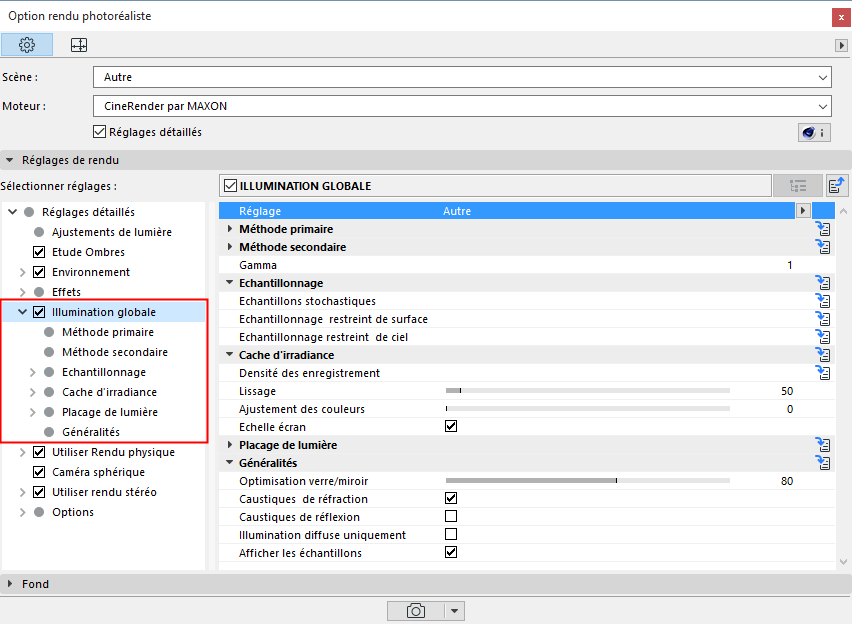Screen dimensions: 852x624
Task: Select Méthode secondaire in the tree
Action: click(115, 352)
